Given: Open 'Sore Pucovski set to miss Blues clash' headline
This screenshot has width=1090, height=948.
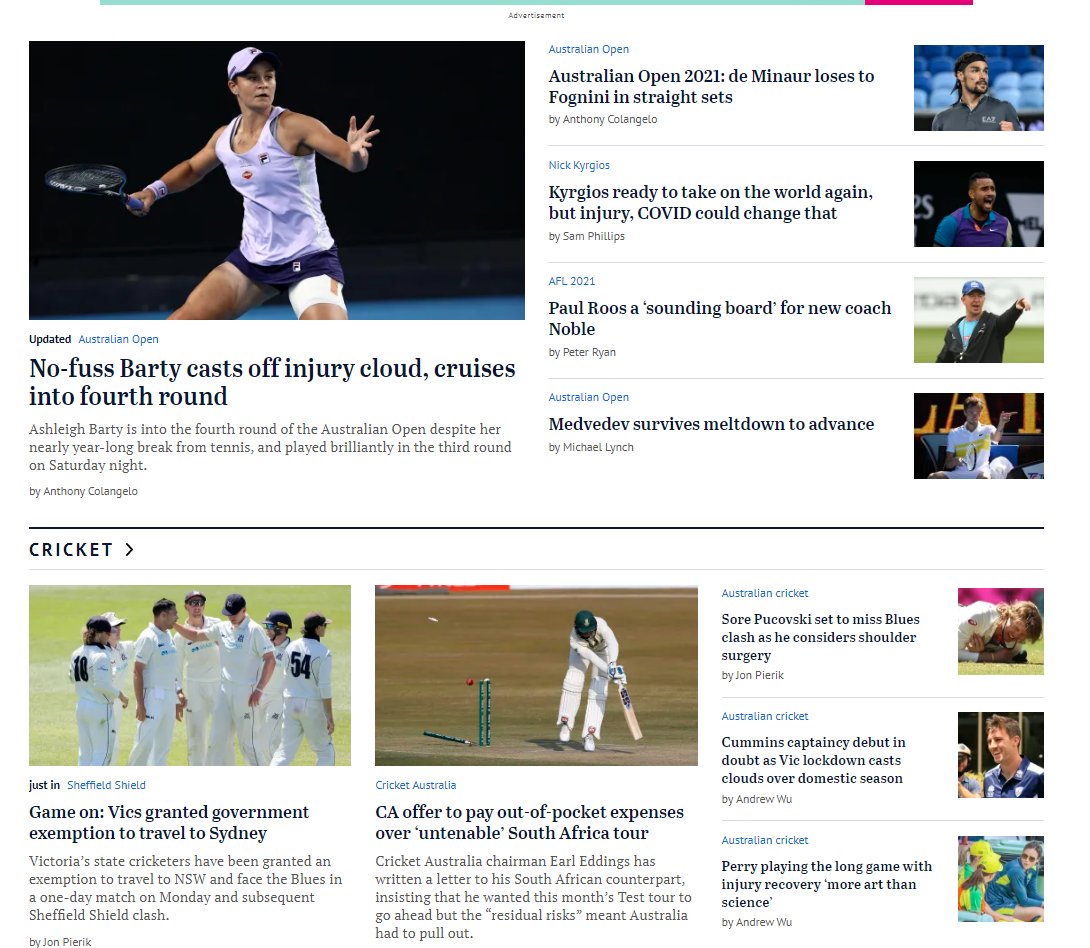Looking at the screenshot, I should pyautogui.click(x=820, y=637).
